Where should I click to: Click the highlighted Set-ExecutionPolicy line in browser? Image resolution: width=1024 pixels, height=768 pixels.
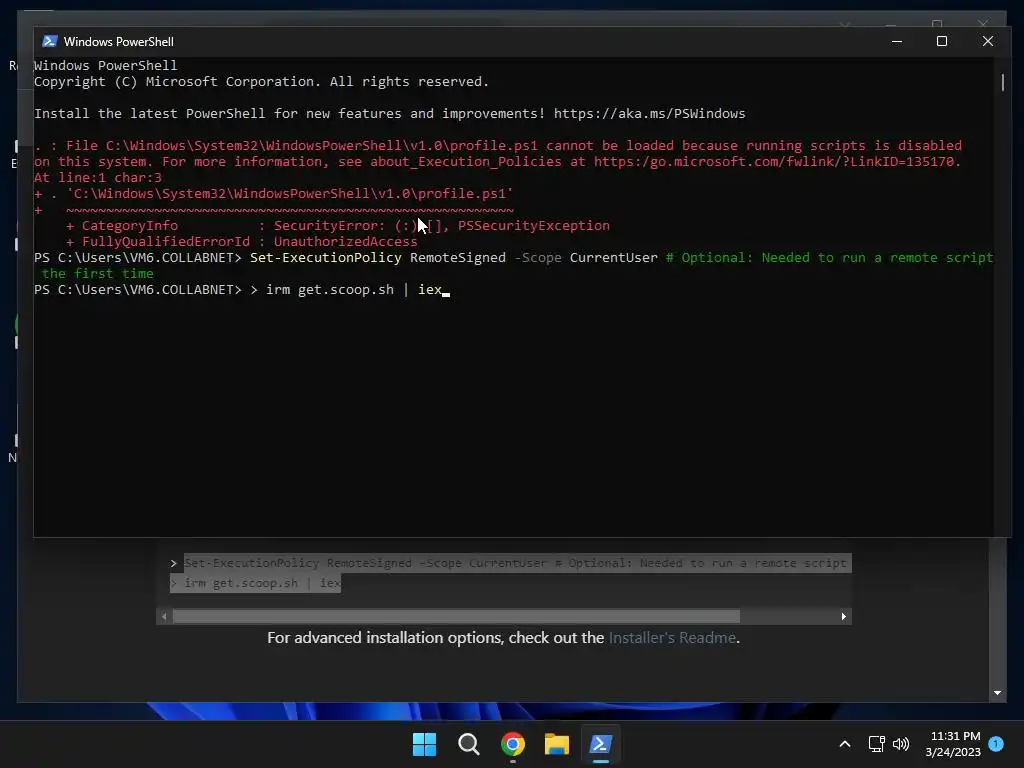tap(517, 563)
